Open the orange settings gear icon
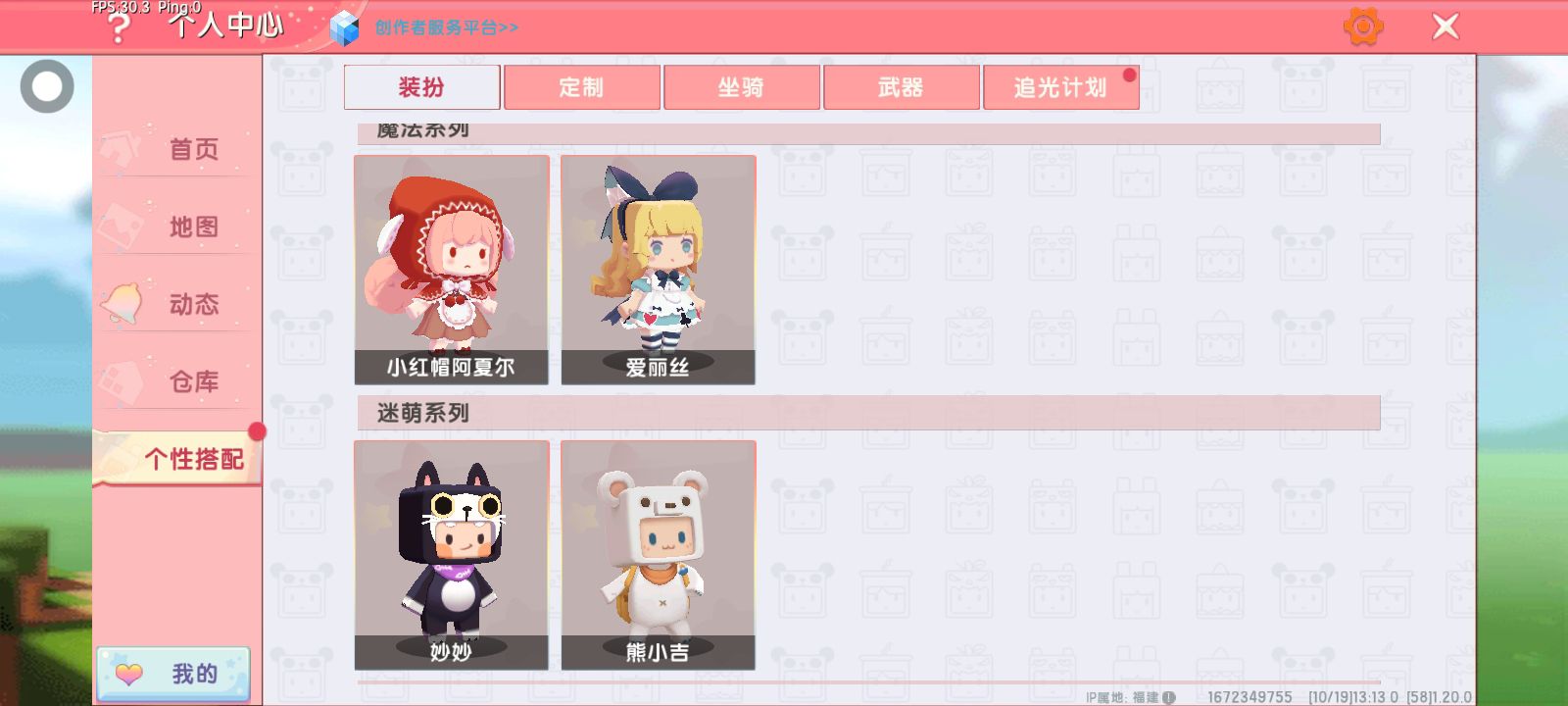This screenshot has height=706, width=1568. (x=1363, y=26)
